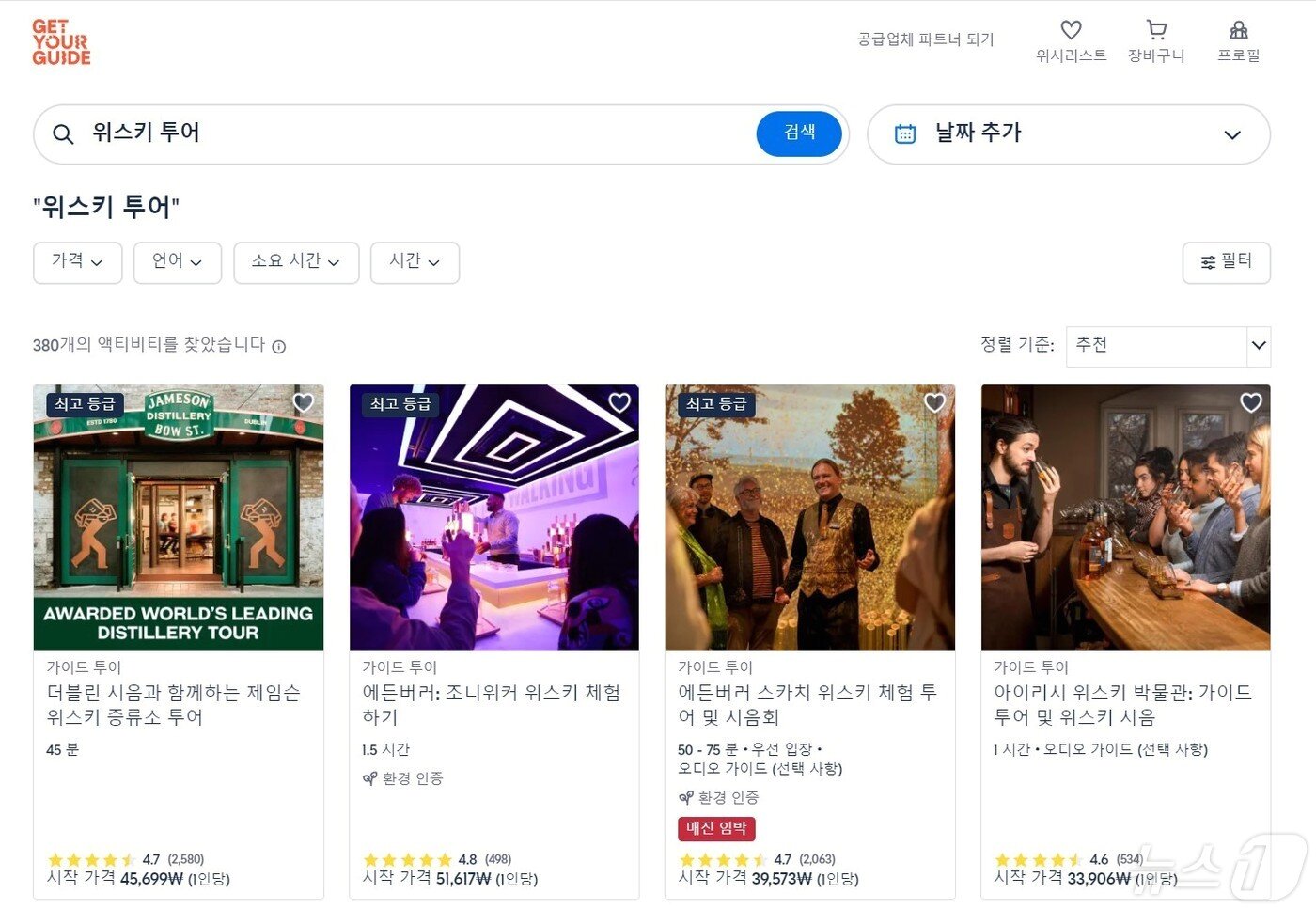Open the 공급업체 파트너 되기 menu item
This screenshot has height=909, width=1316.
924,39
